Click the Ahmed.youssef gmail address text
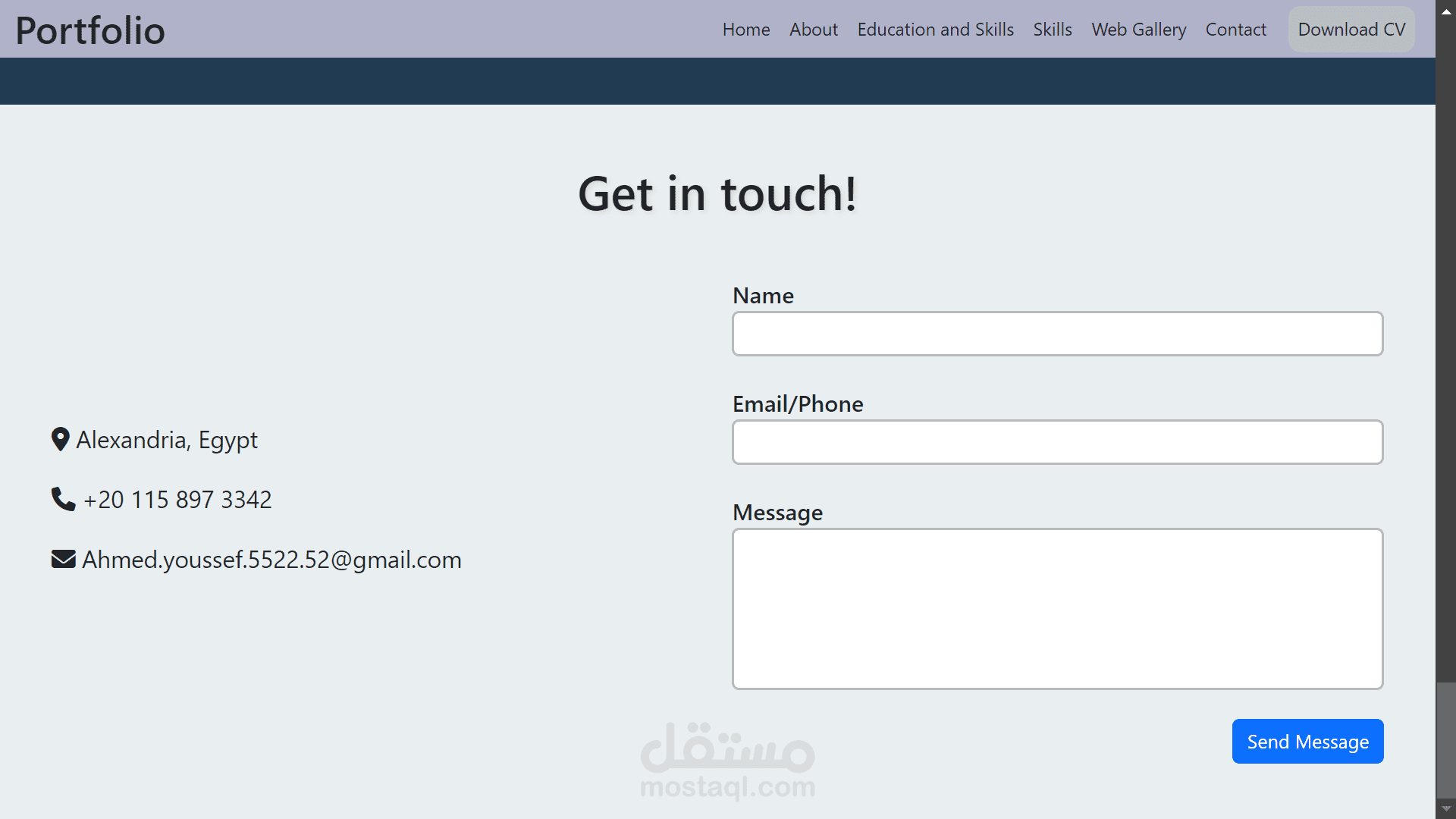1456x819 pixels. click(x=271, y=560)
